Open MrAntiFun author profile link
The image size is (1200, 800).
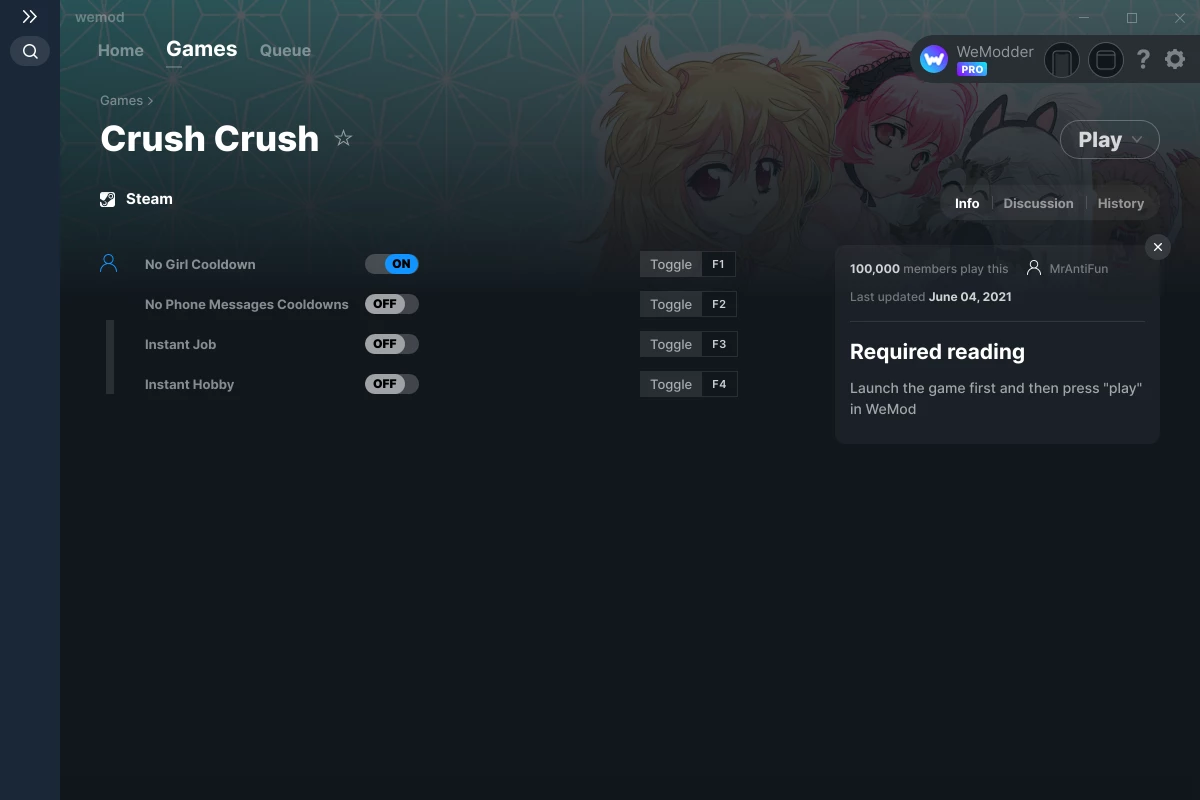click(x=1078, y=268)
